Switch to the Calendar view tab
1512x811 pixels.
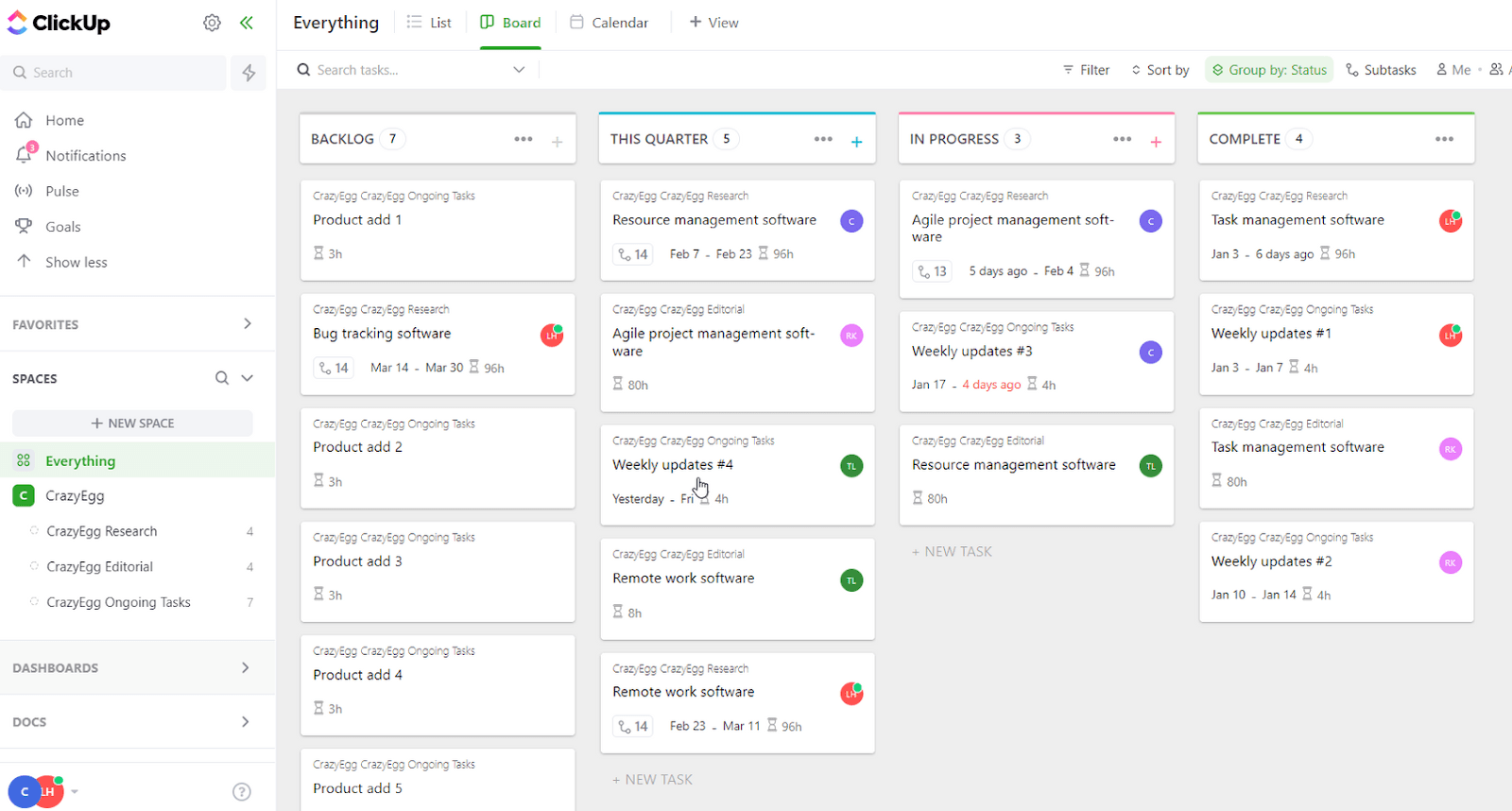pyautogui.click(x=610, y=23)
